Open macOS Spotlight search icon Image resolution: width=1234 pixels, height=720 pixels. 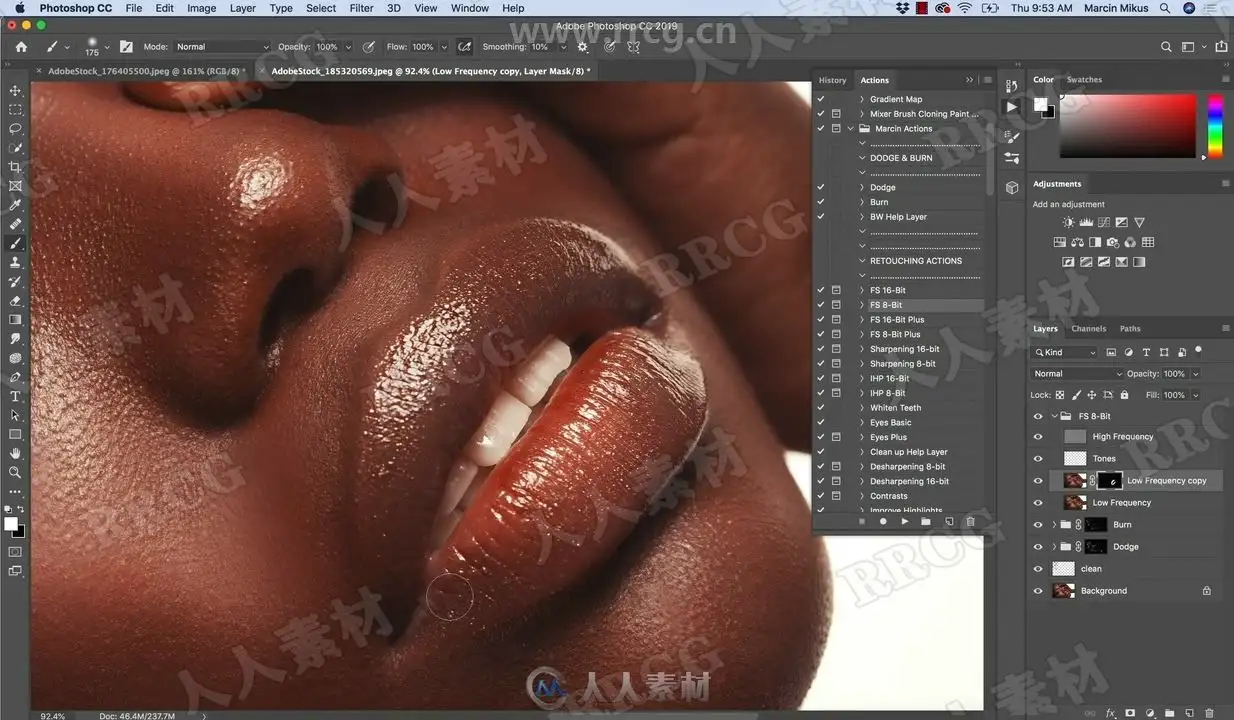[x=1165, y=8]
